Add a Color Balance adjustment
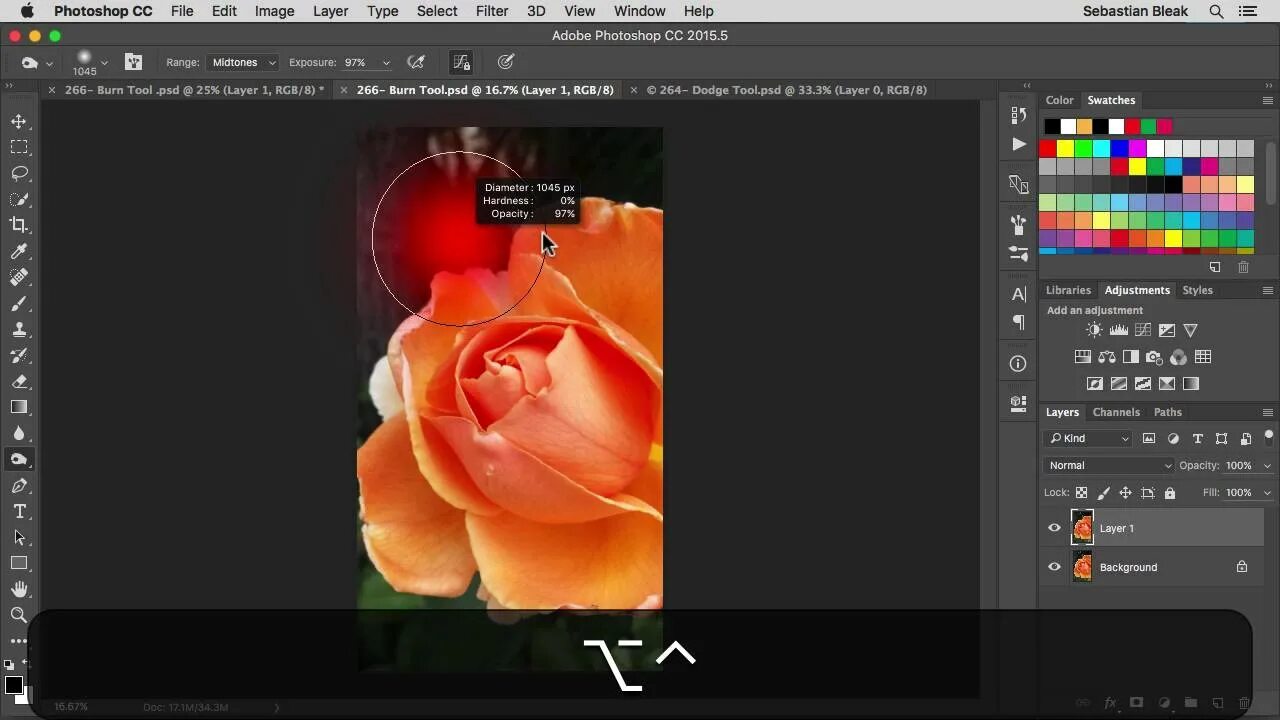This screenshot has width=1280, height=720. tap(1107, 357)
